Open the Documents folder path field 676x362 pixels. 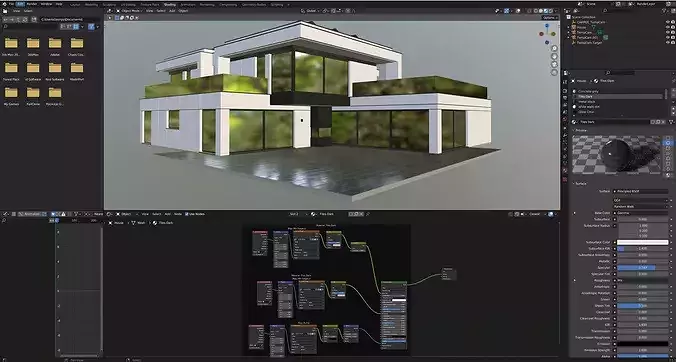pos(69,19)
